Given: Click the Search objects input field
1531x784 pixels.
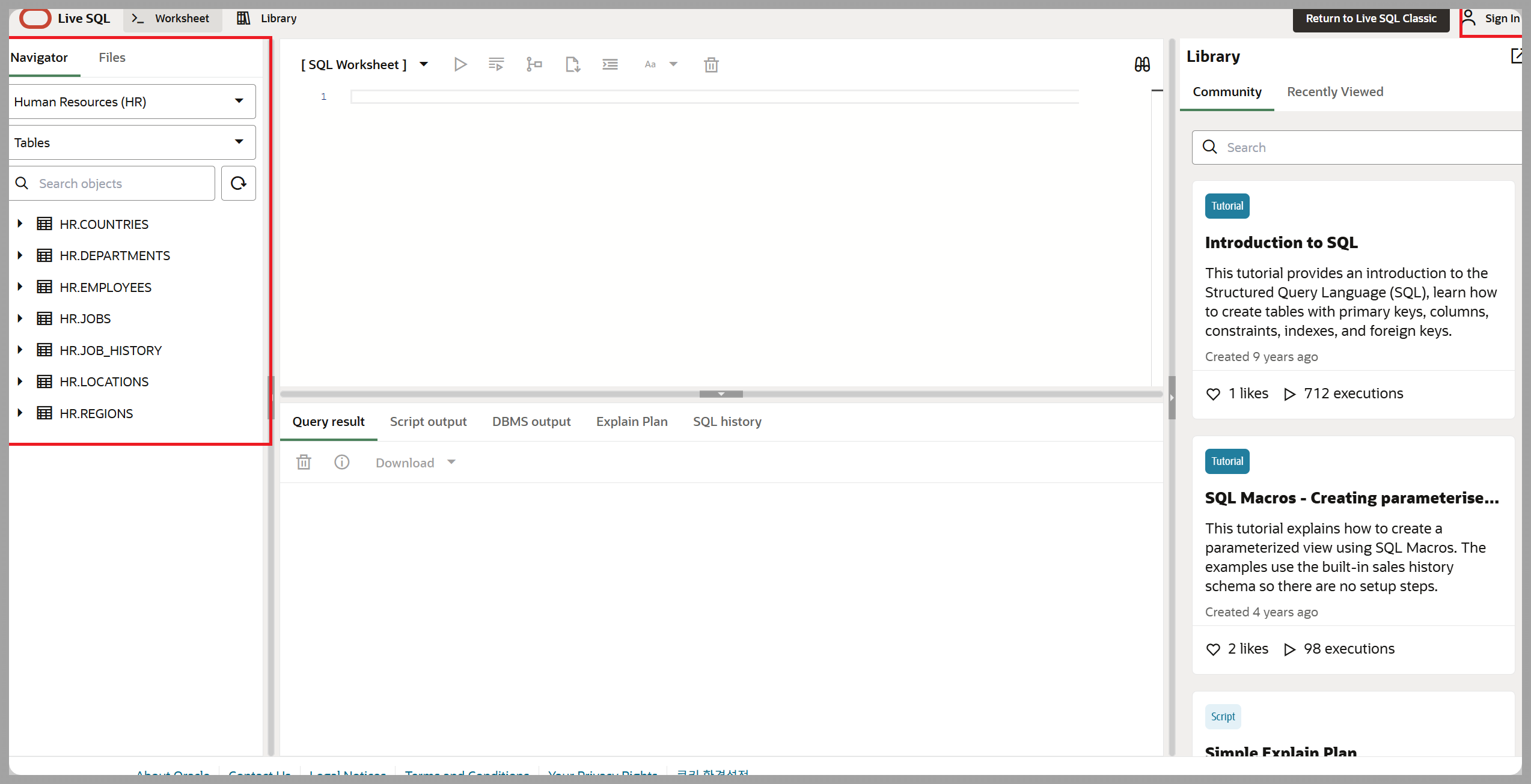Looking at the screenshot, I should pos(112,183).
